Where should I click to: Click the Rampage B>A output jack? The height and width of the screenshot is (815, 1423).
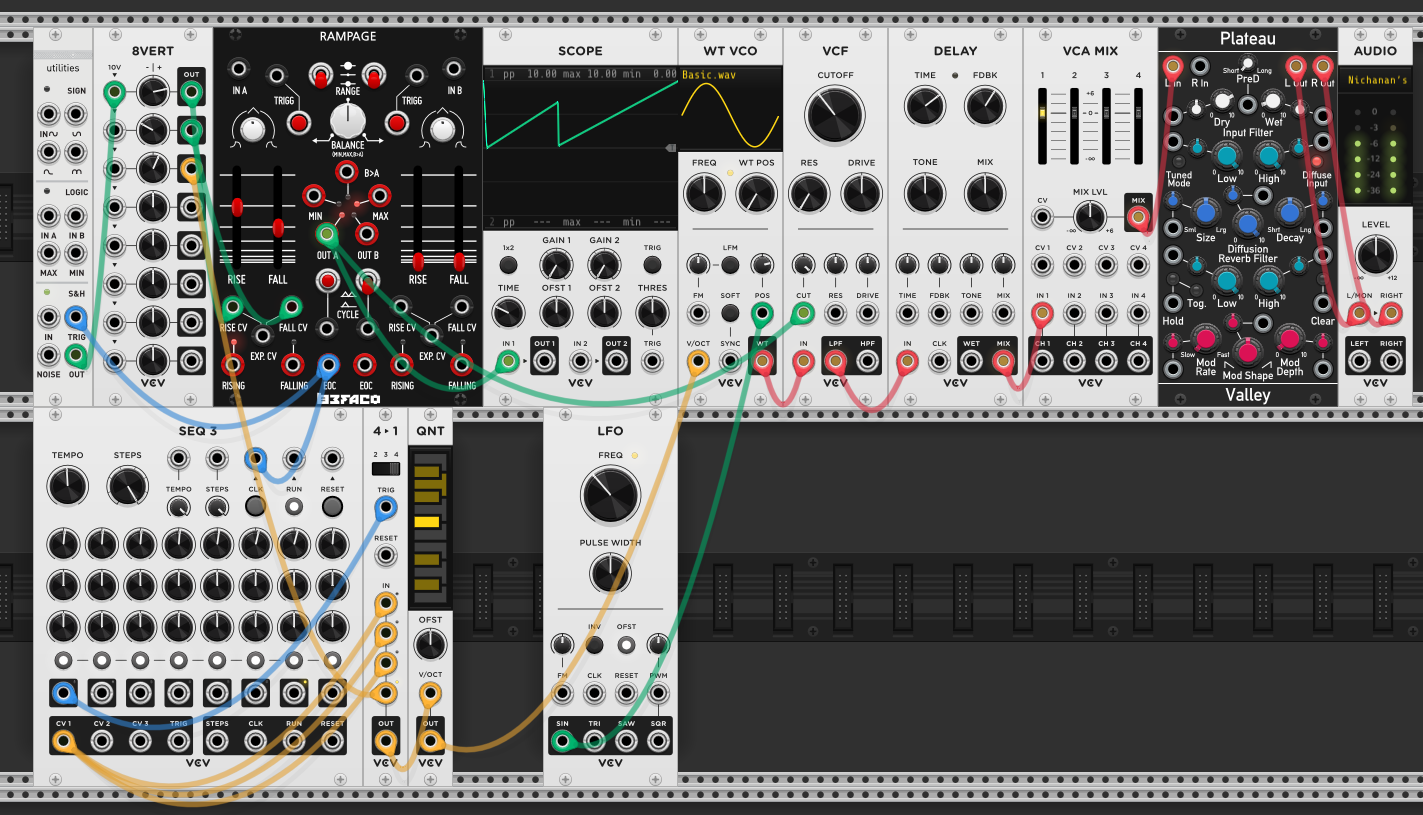[x=347, y=172]
